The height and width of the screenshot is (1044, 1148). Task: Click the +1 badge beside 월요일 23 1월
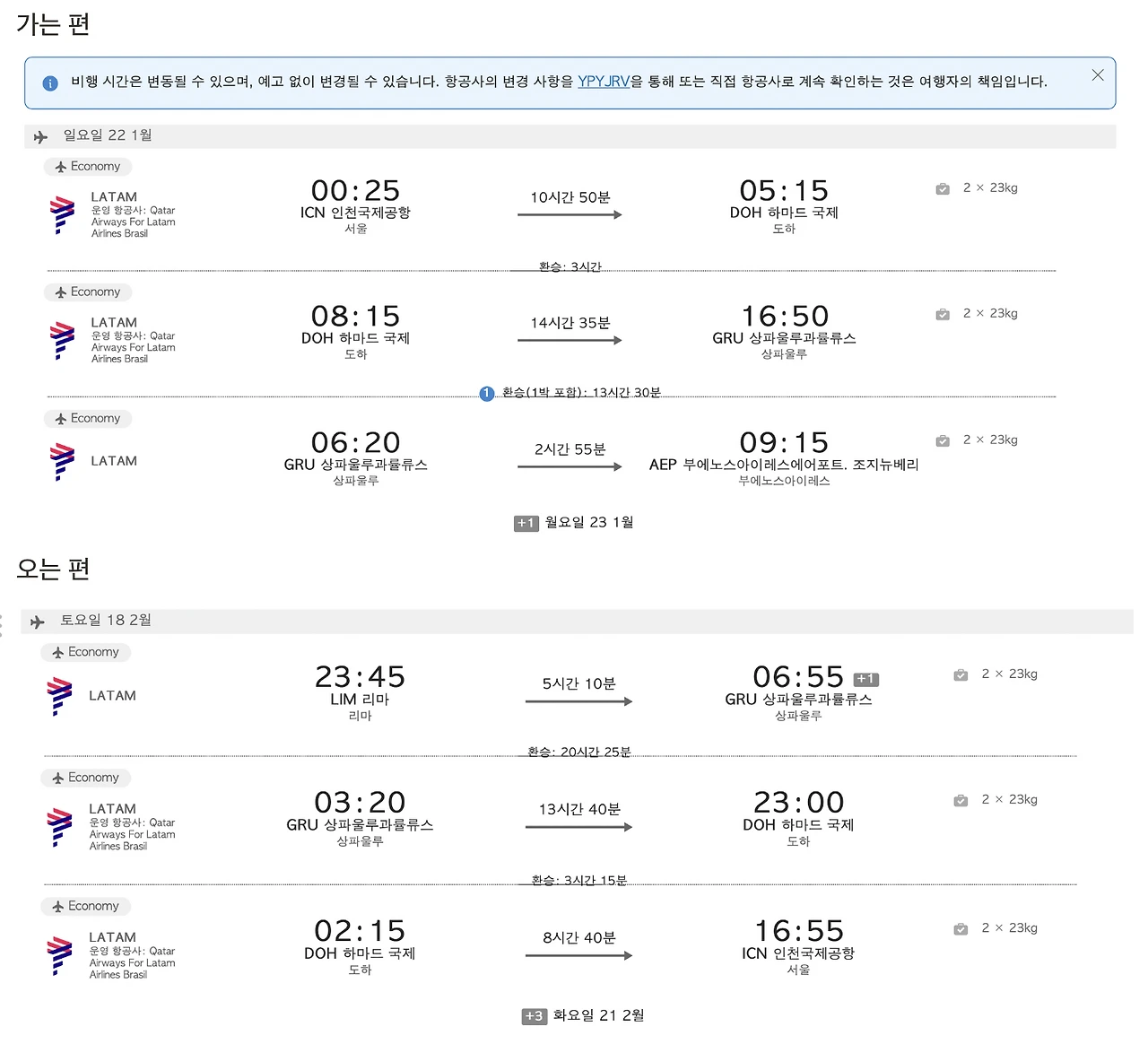526,524
